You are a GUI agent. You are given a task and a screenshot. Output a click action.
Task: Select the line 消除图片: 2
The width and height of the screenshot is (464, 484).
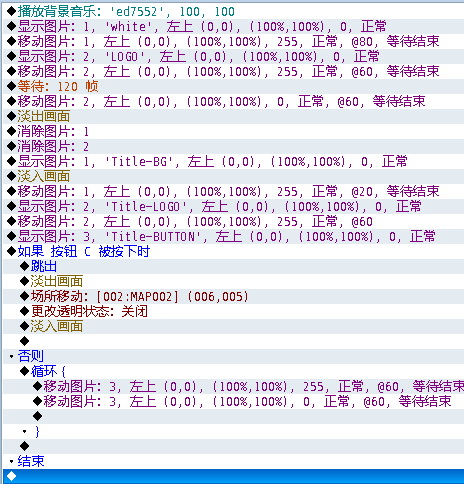coord(233,147)
